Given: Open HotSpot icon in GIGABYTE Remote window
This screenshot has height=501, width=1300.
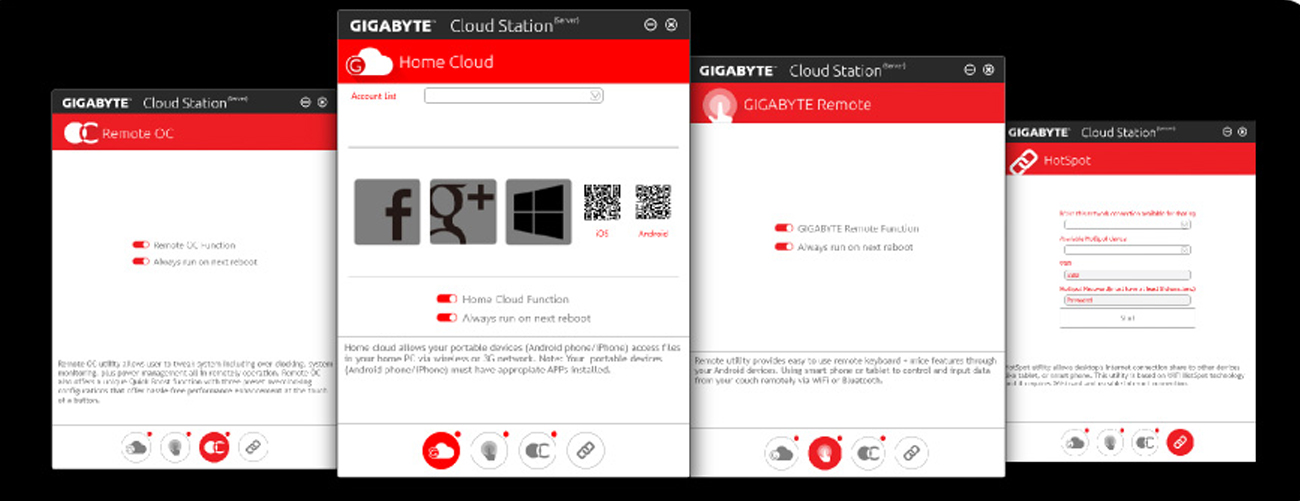Looking at the screenshot, I should pos(911,454).
